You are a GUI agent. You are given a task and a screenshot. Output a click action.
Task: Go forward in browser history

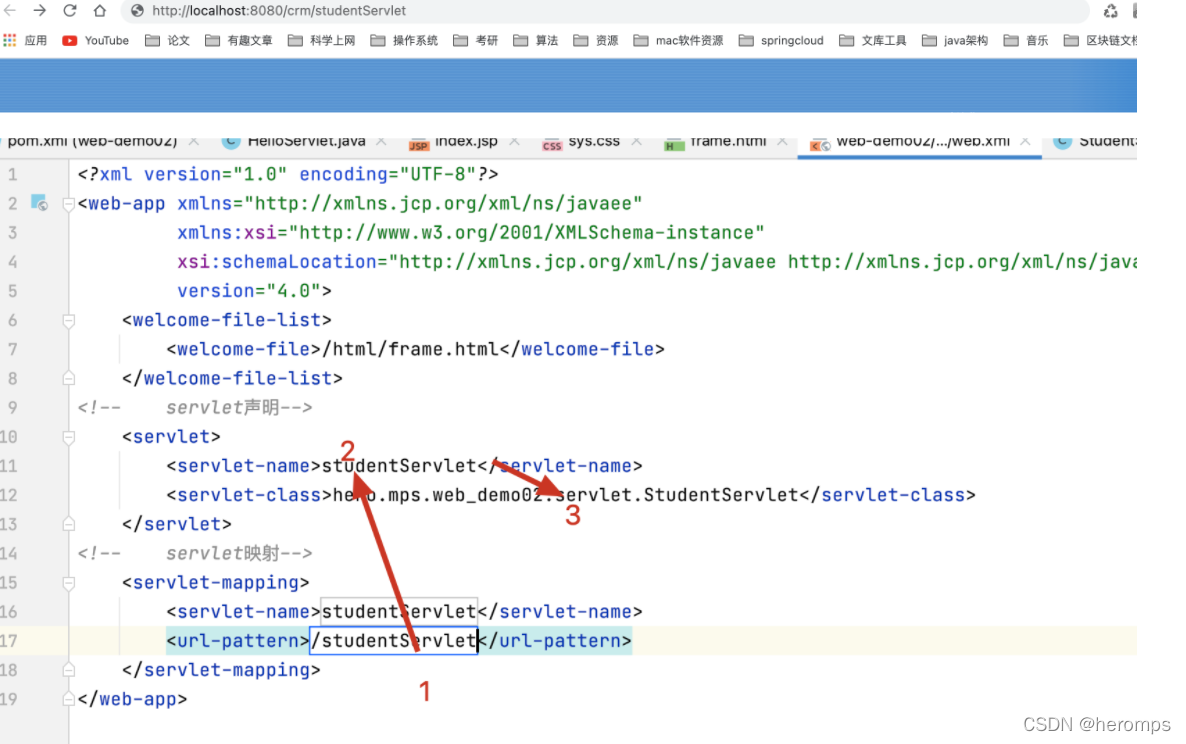(x=39, y=11)
